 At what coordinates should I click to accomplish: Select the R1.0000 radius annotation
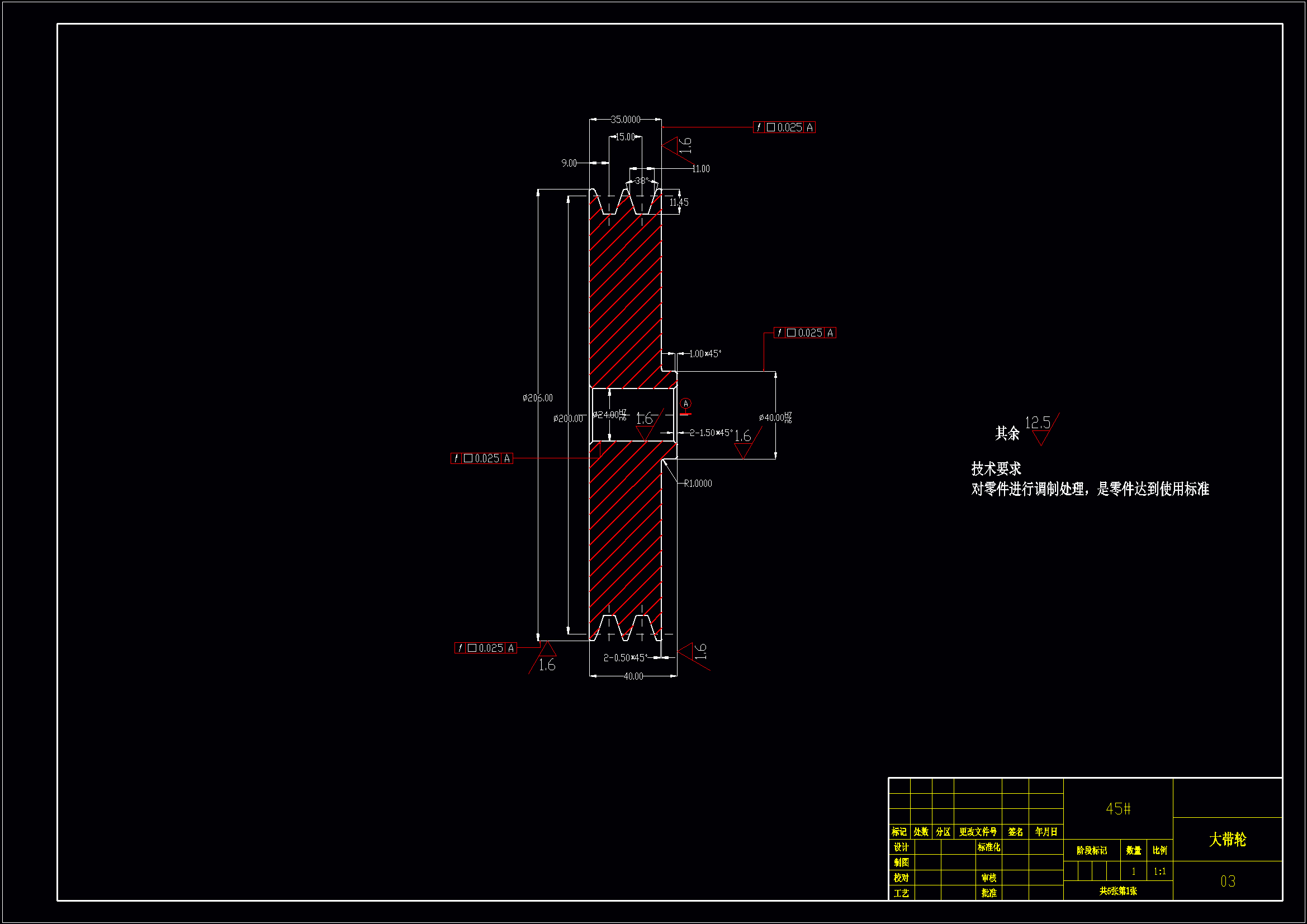(x=697, y=484)
